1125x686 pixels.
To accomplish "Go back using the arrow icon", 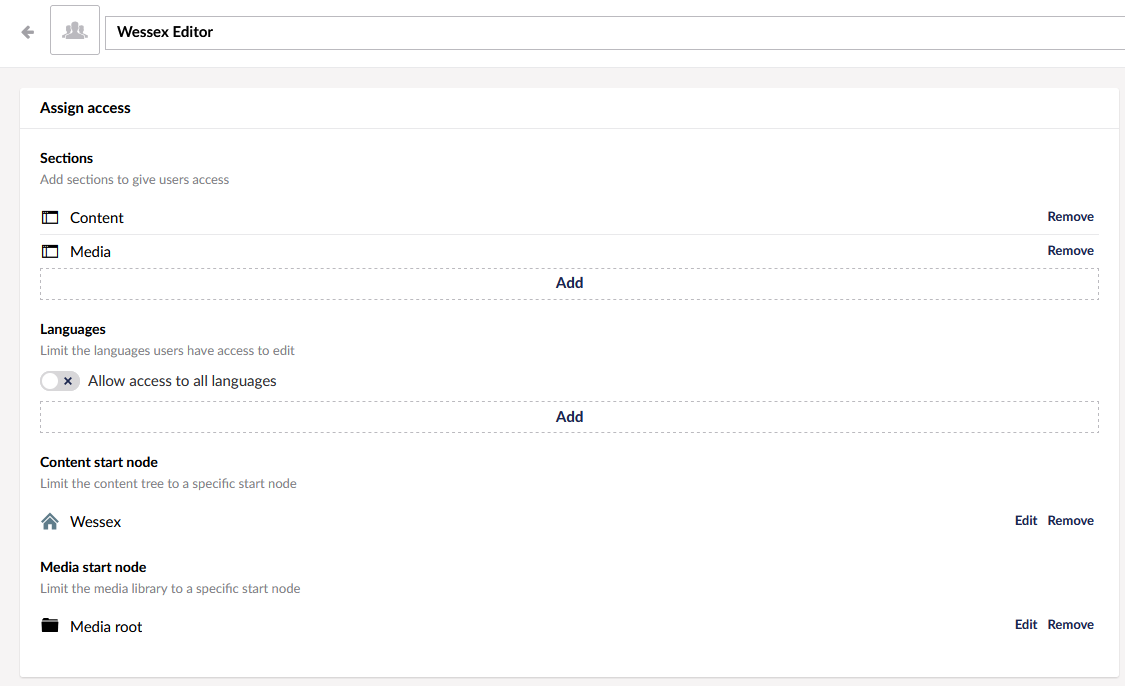I will pyautogui.click(x=28, y=32).
